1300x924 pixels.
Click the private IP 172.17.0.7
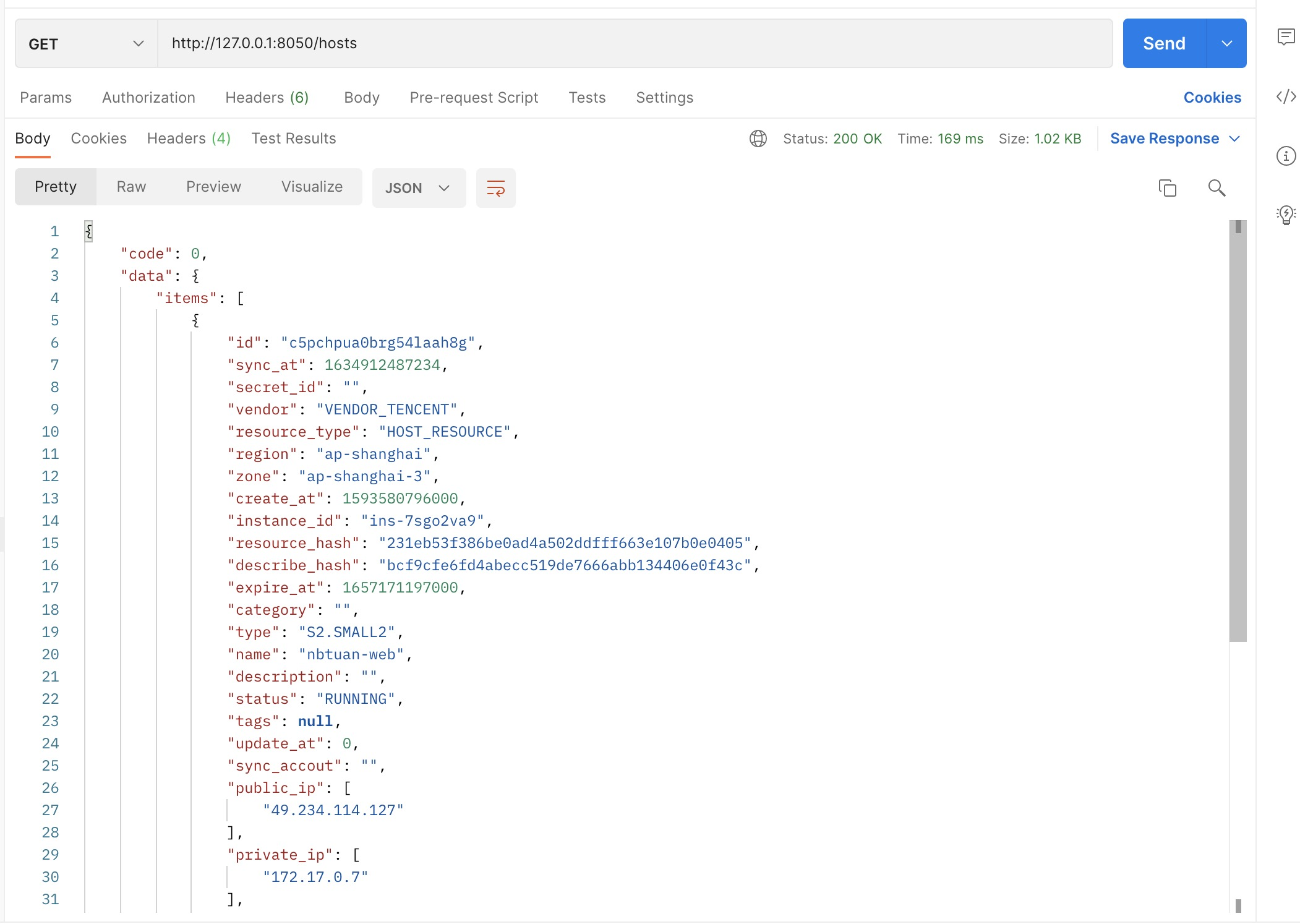pyautogui.click(x=315, y=877)
